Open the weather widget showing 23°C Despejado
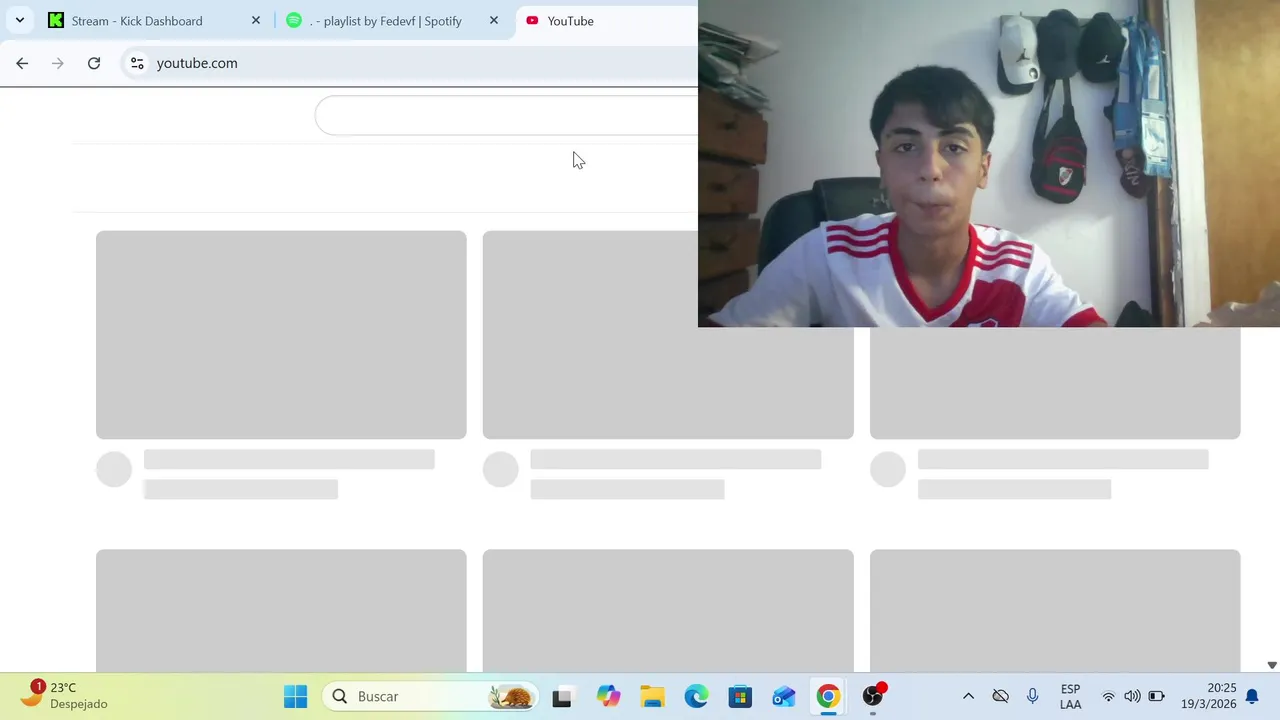The image size is (1280, 720). coord(66,696)
